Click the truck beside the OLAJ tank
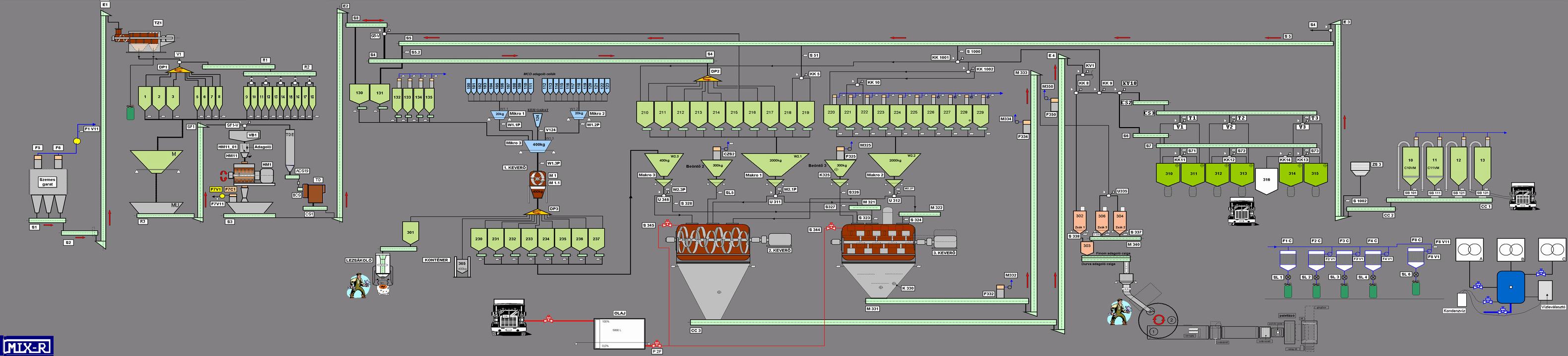This screenshot has width=1568, height=356. 509,316
